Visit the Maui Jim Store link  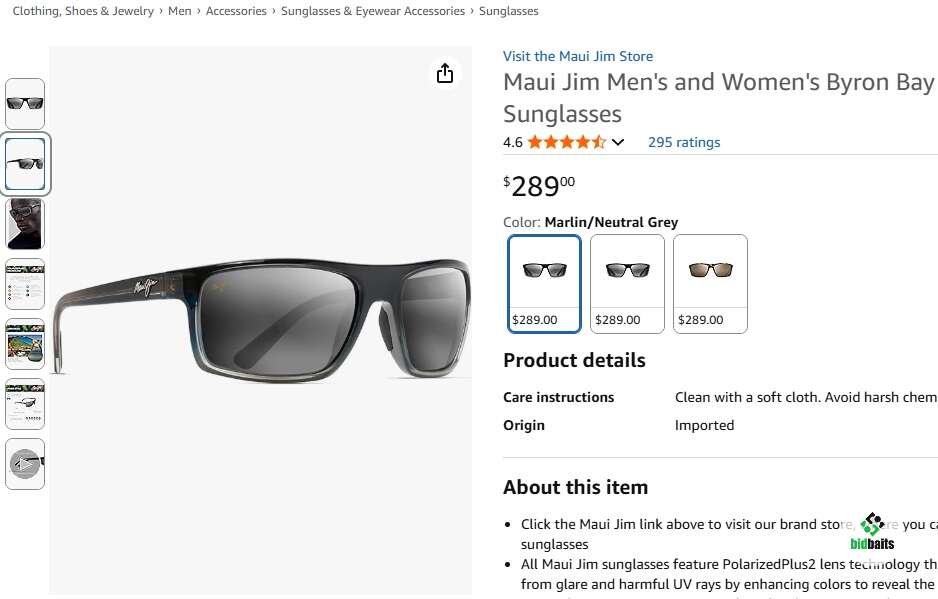click(577, 56)
